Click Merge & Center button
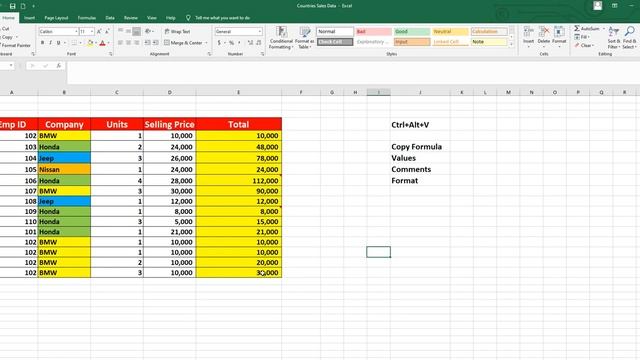 point(183,43)
